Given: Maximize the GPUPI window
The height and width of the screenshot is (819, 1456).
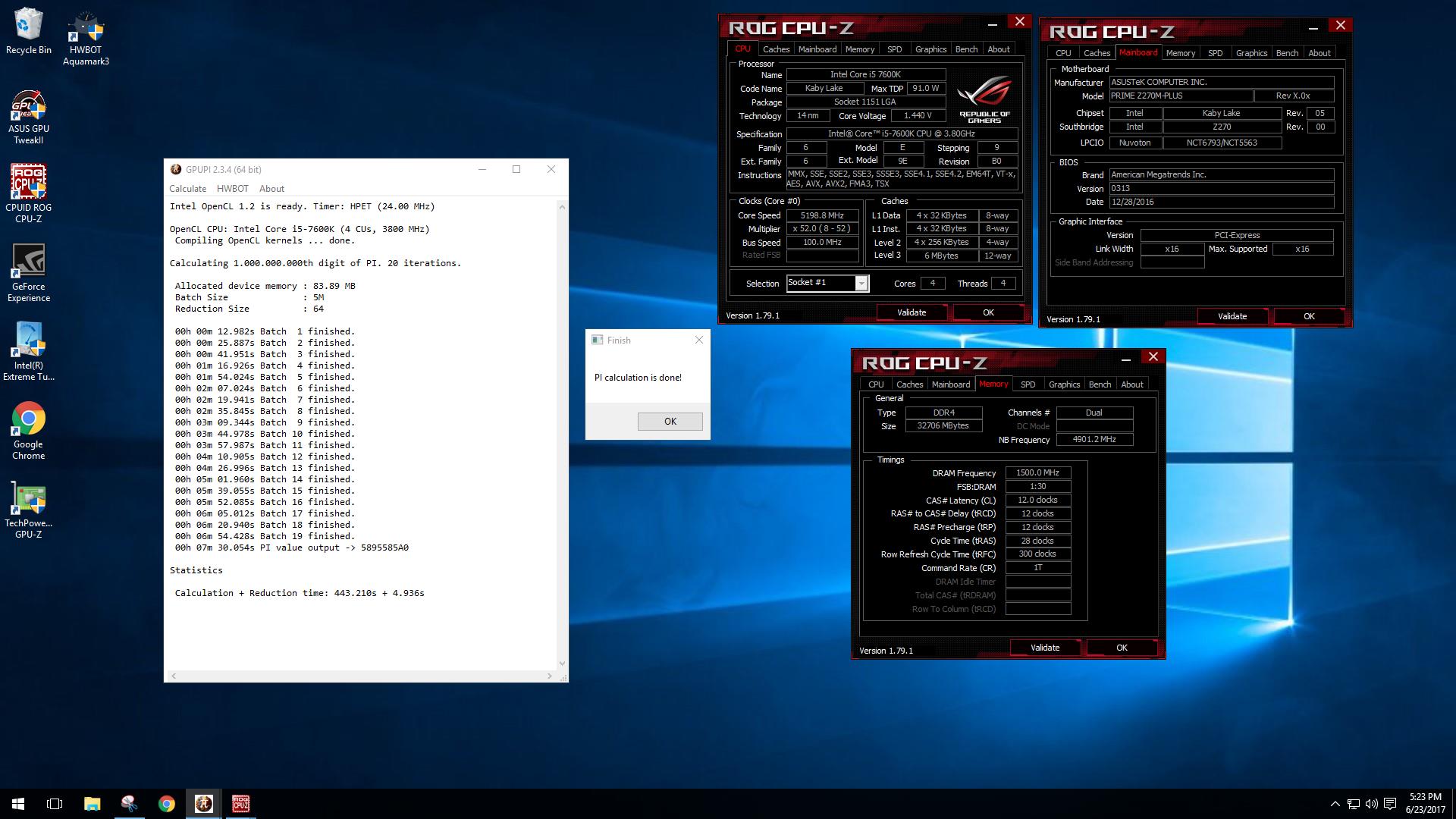Looking at the screenshot, I should coord(516,169).
